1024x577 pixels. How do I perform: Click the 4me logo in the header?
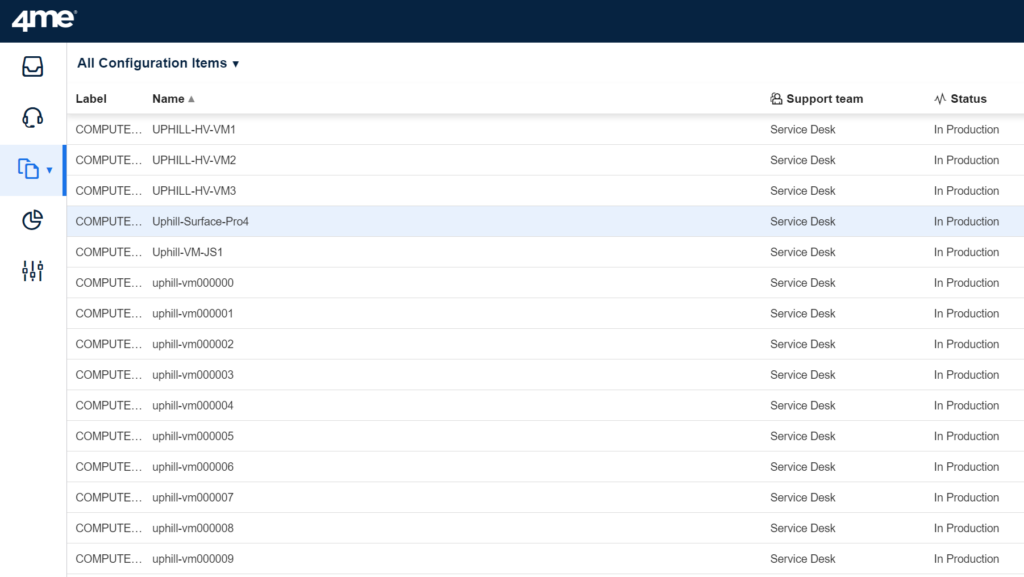[42, 18]
